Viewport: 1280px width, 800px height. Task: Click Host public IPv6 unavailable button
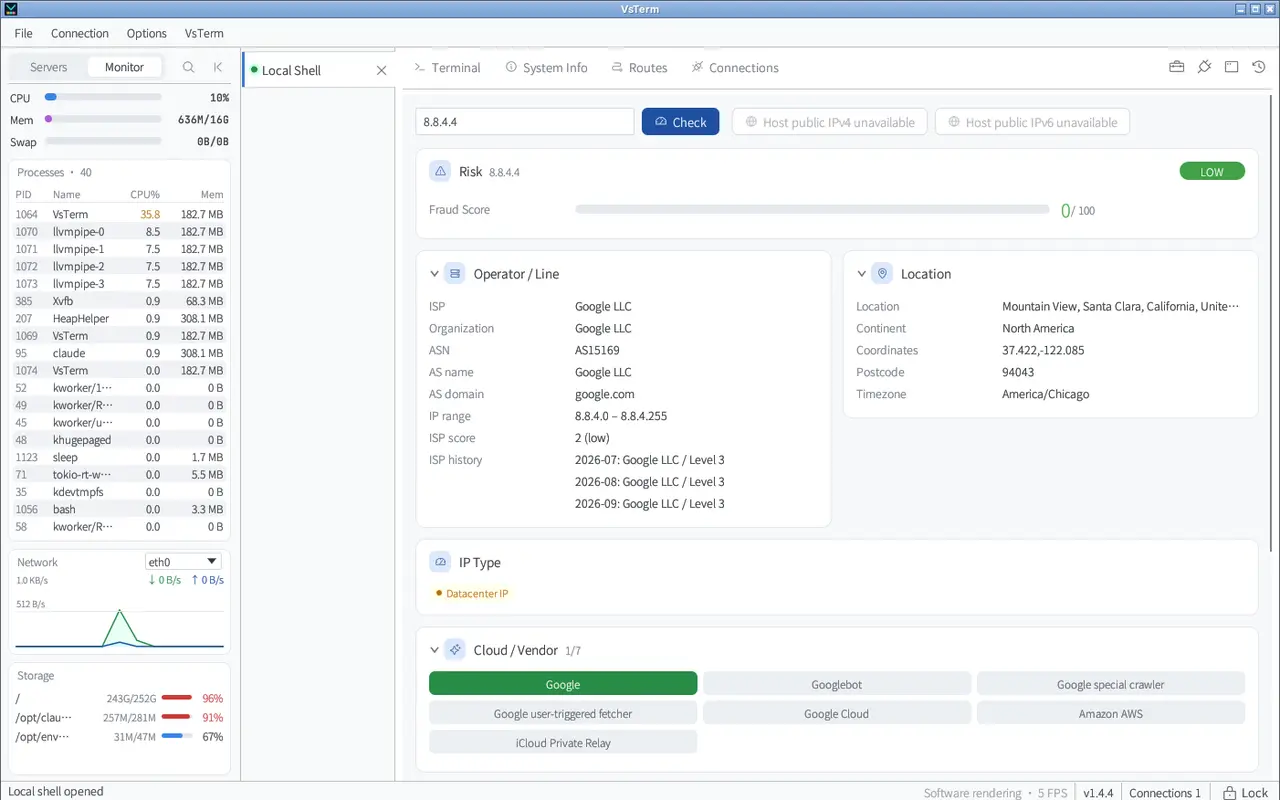coord(1032,122)
